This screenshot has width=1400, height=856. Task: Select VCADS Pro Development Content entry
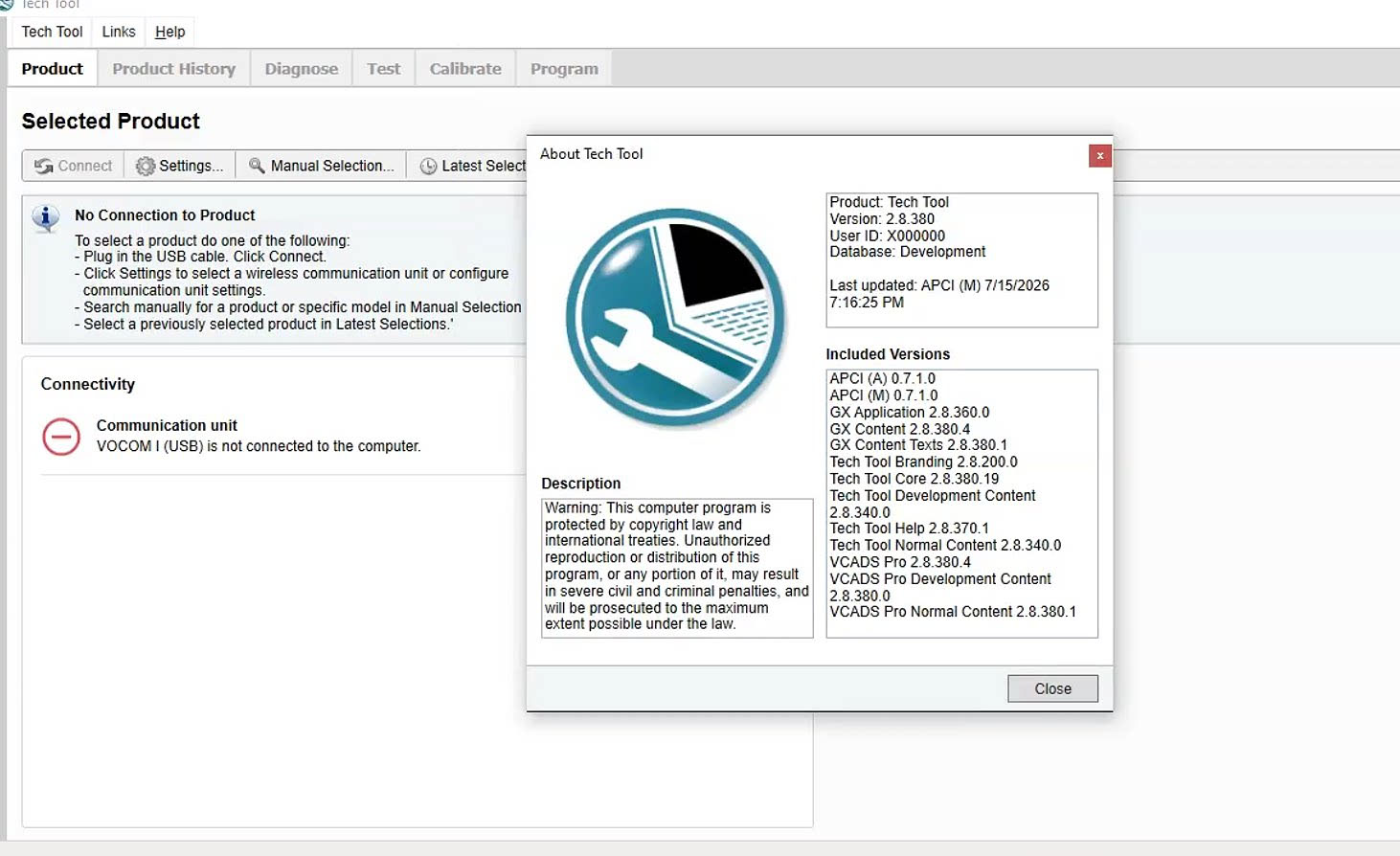coord(940,587)
